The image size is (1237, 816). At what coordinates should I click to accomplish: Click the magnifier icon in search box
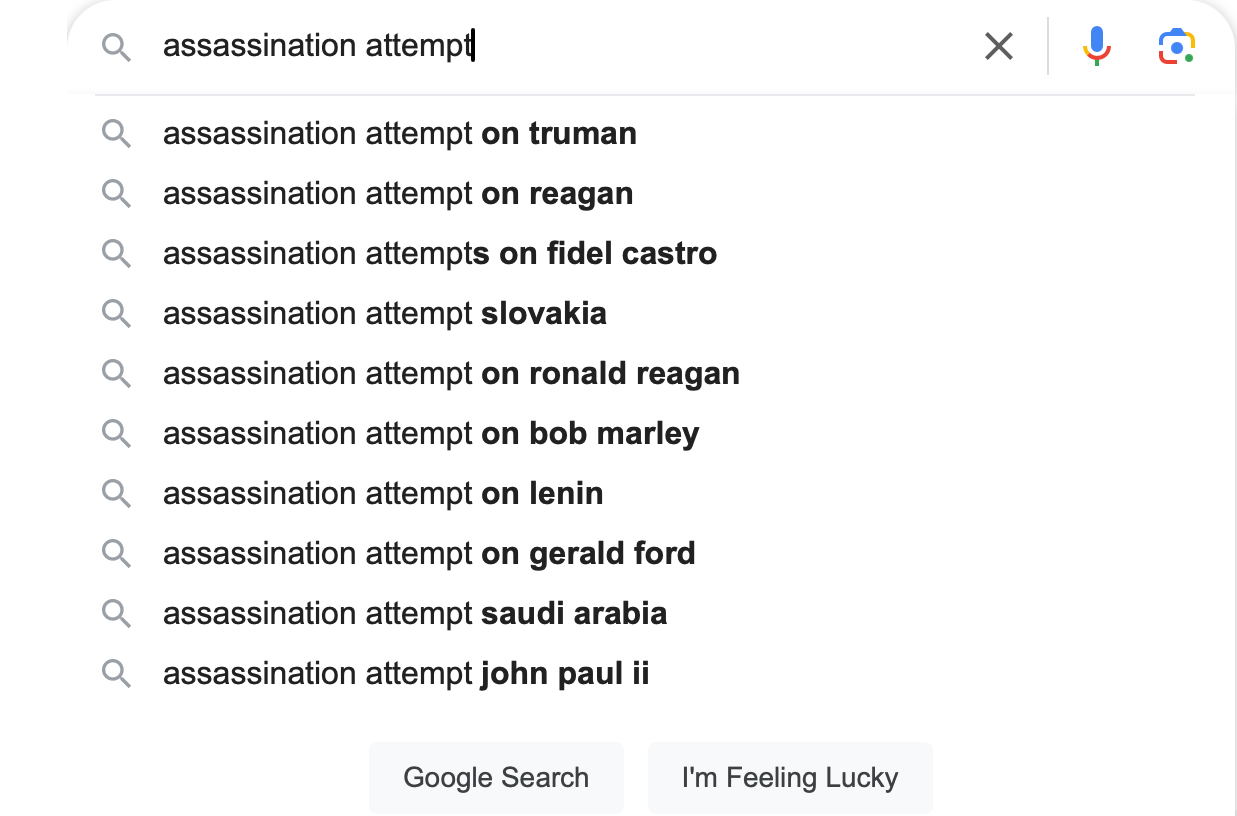pos(117,46)
